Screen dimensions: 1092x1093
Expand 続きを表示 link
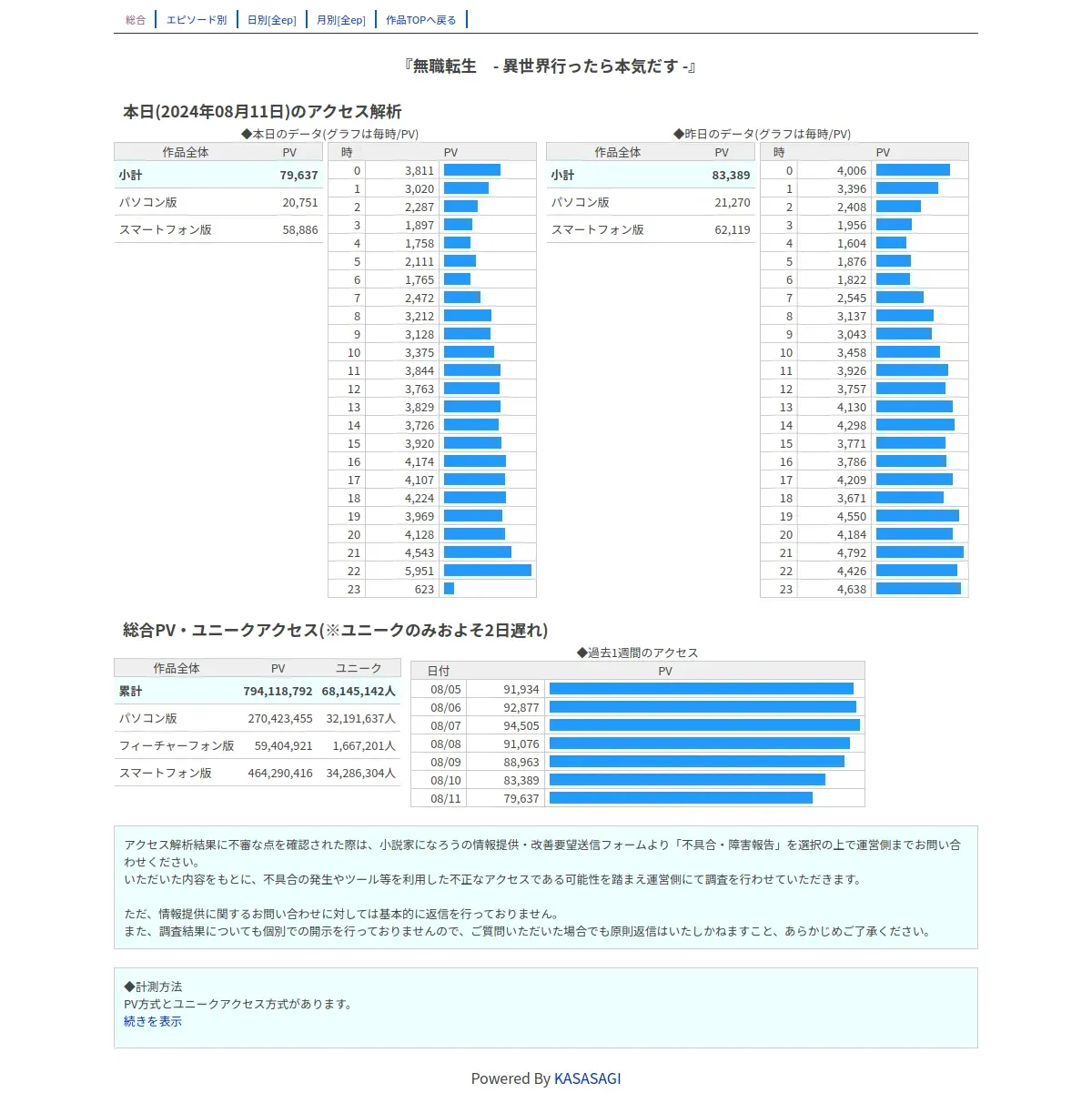tap(153, 1021)
